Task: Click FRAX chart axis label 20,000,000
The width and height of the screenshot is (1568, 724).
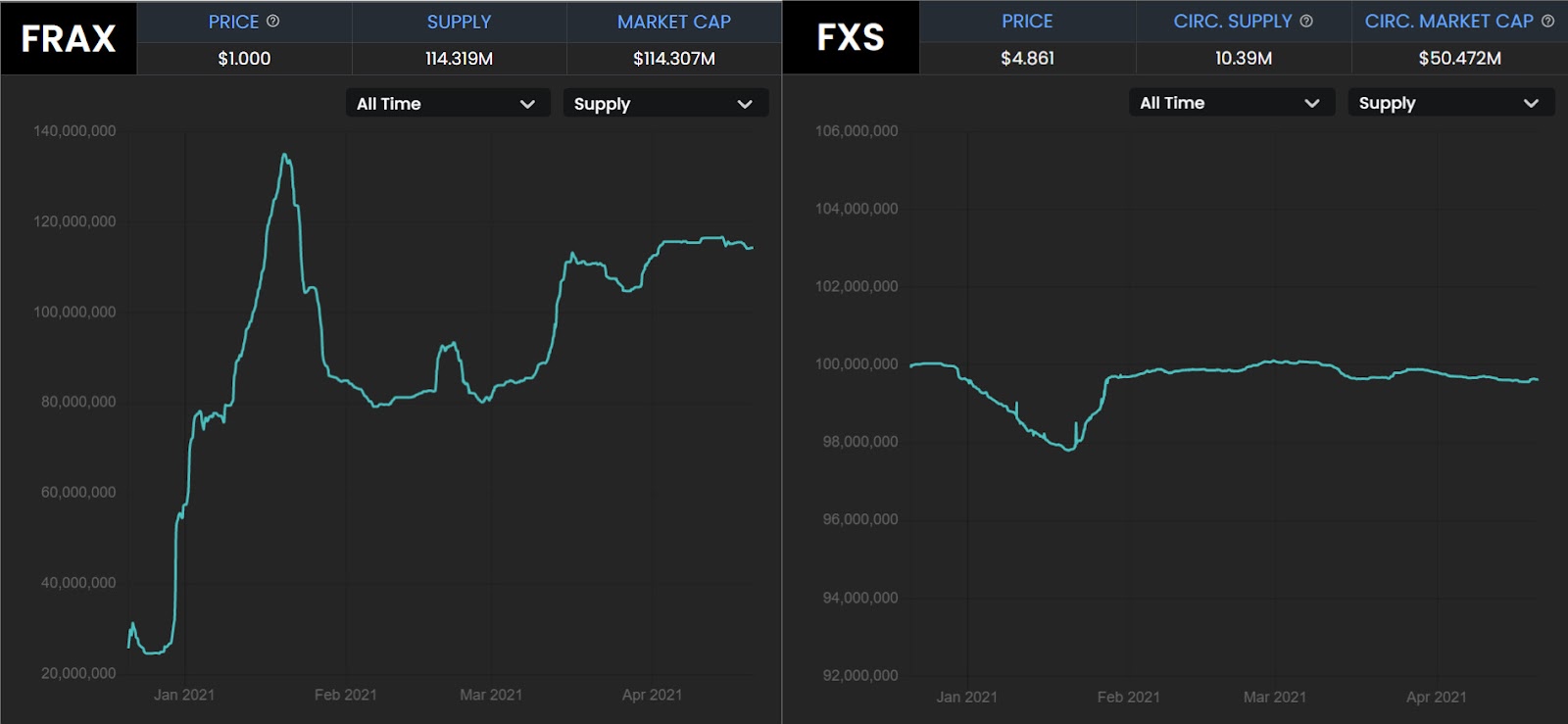Action: click(x=78, y=673)
